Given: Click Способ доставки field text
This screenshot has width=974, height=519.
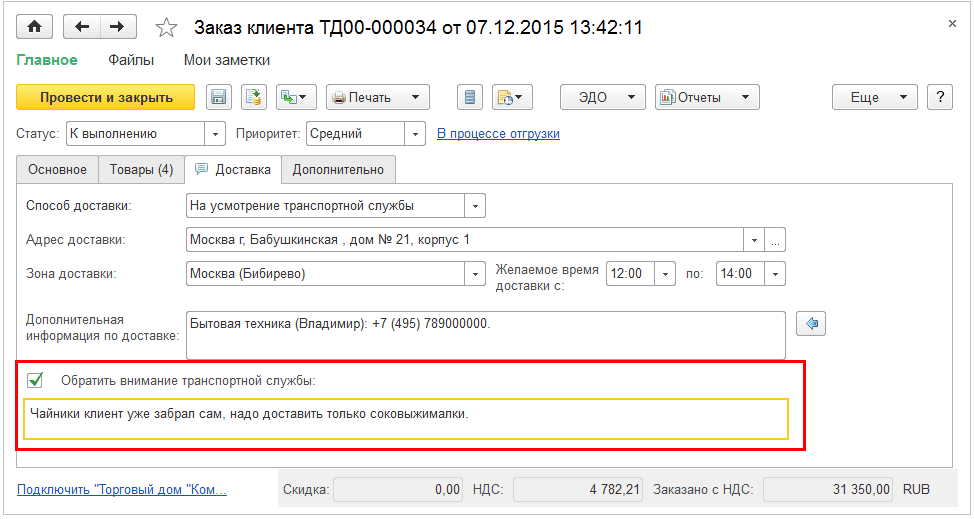Looking at the screenshot, I should point(325,206).
